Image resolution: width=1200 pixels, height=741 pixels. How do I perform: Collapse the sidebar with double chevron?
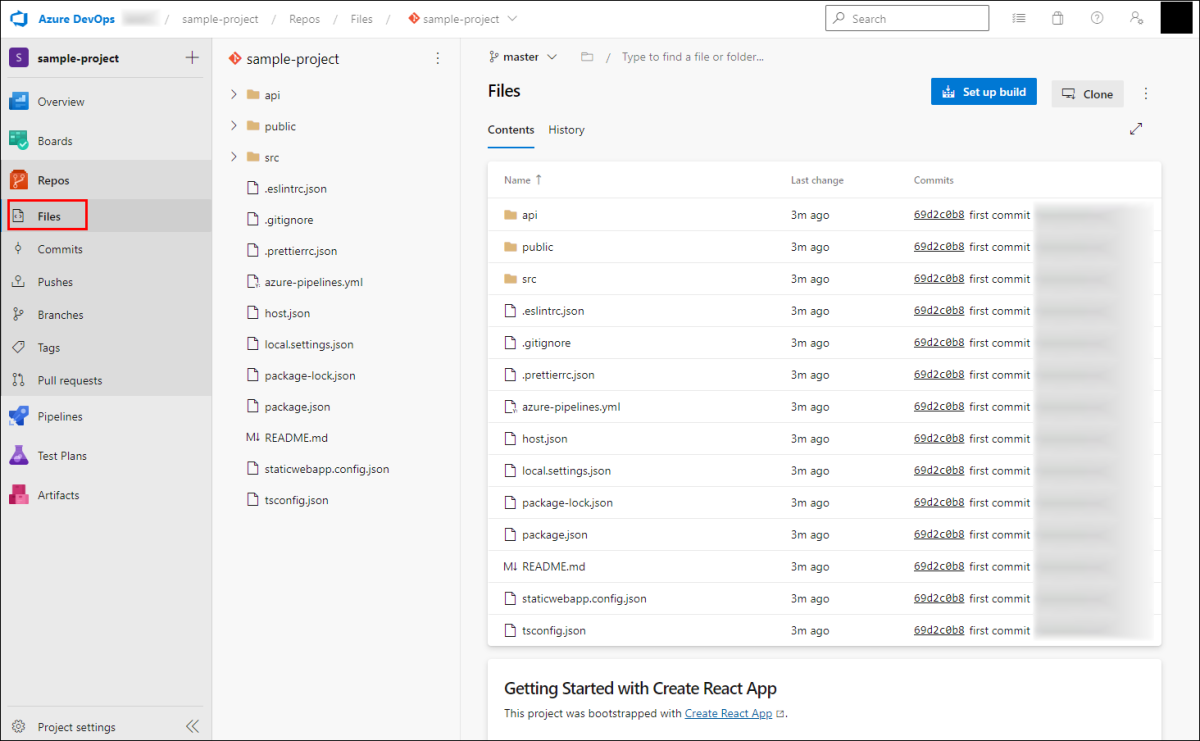tap(193, 727)
